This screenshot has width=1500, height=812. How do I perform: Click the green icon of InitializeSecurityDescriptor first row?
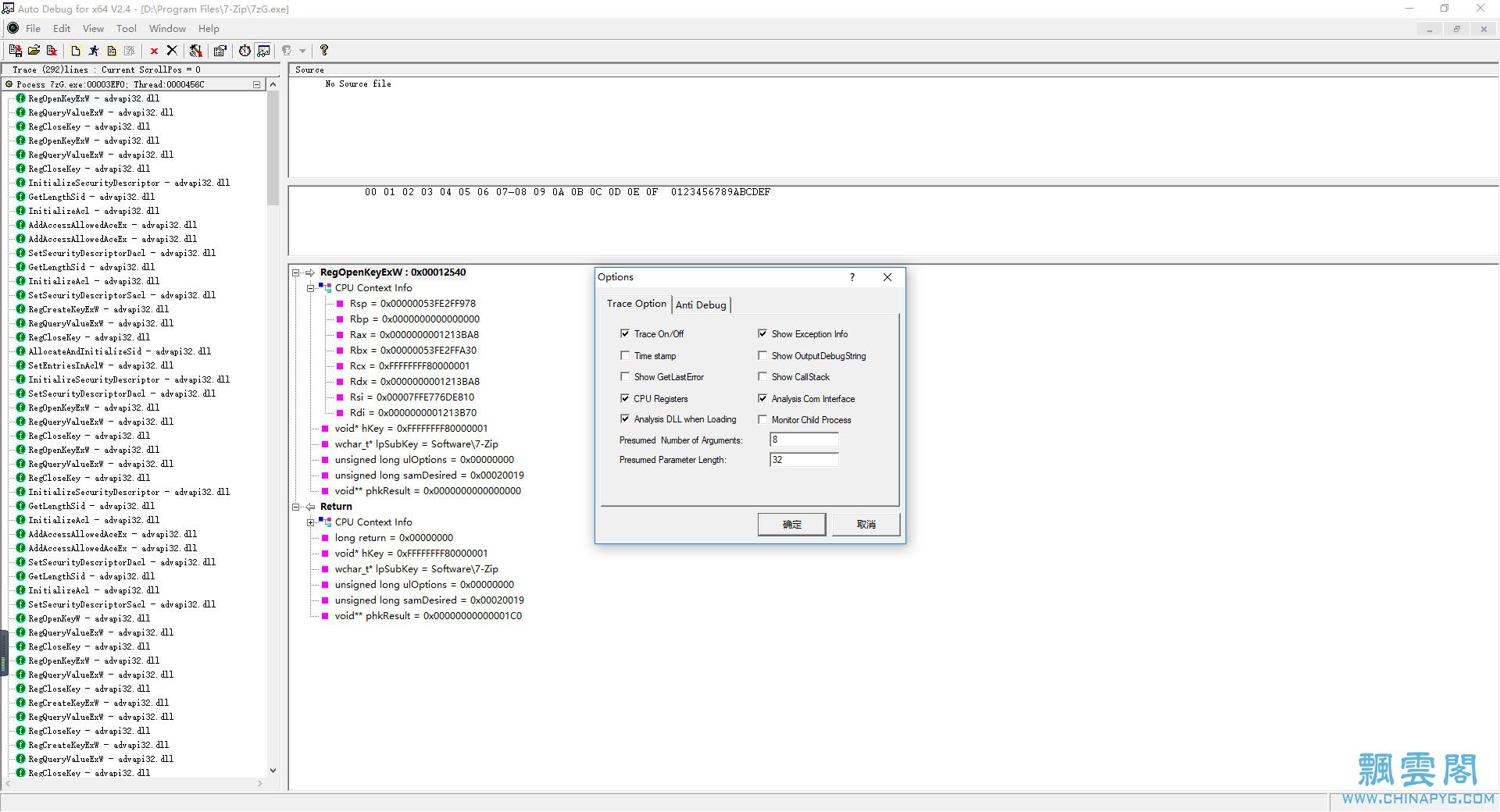click(21, 183)
